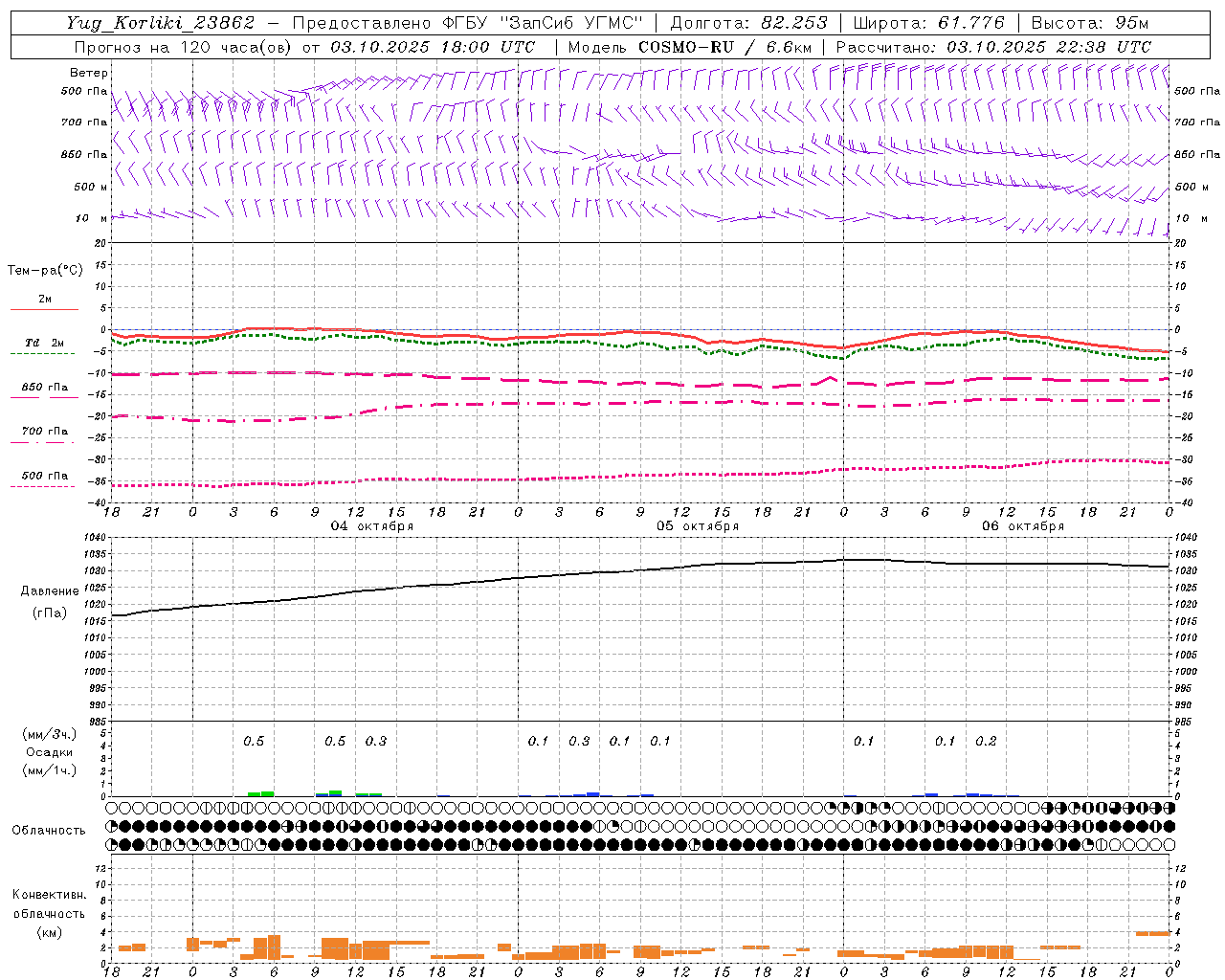The image size is (1225, 980).
Task: Select the 06 октября date label
Action: pyautogui.click(x=1023, y=526)
